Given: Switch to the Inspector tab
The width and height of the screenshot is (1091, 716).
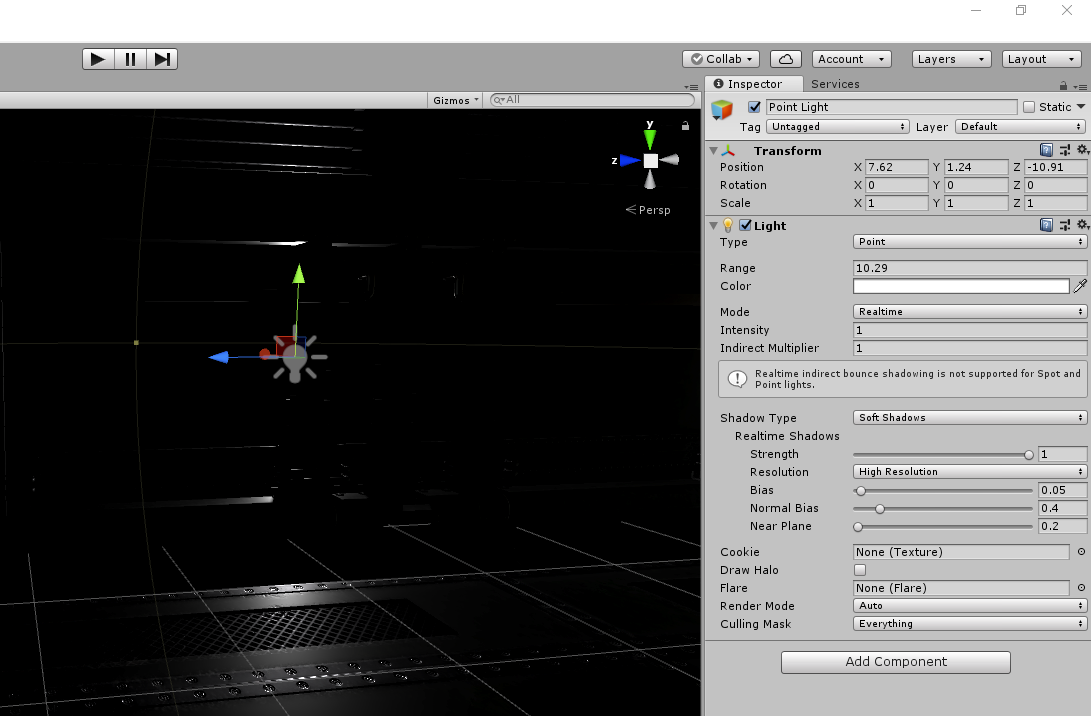Looking at the screenshot, I should 754,84.
